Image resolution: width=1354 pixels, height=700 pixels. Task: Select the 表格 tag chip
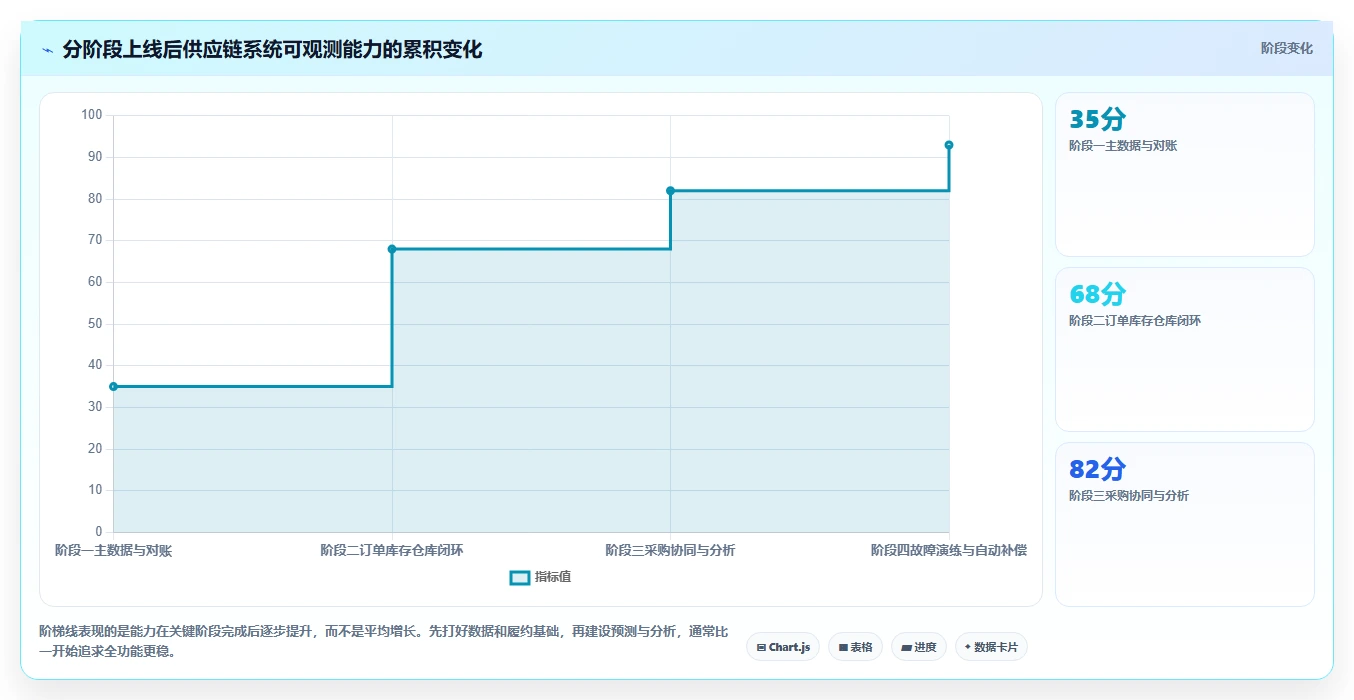pyautogui.click(x=855, y=647)
